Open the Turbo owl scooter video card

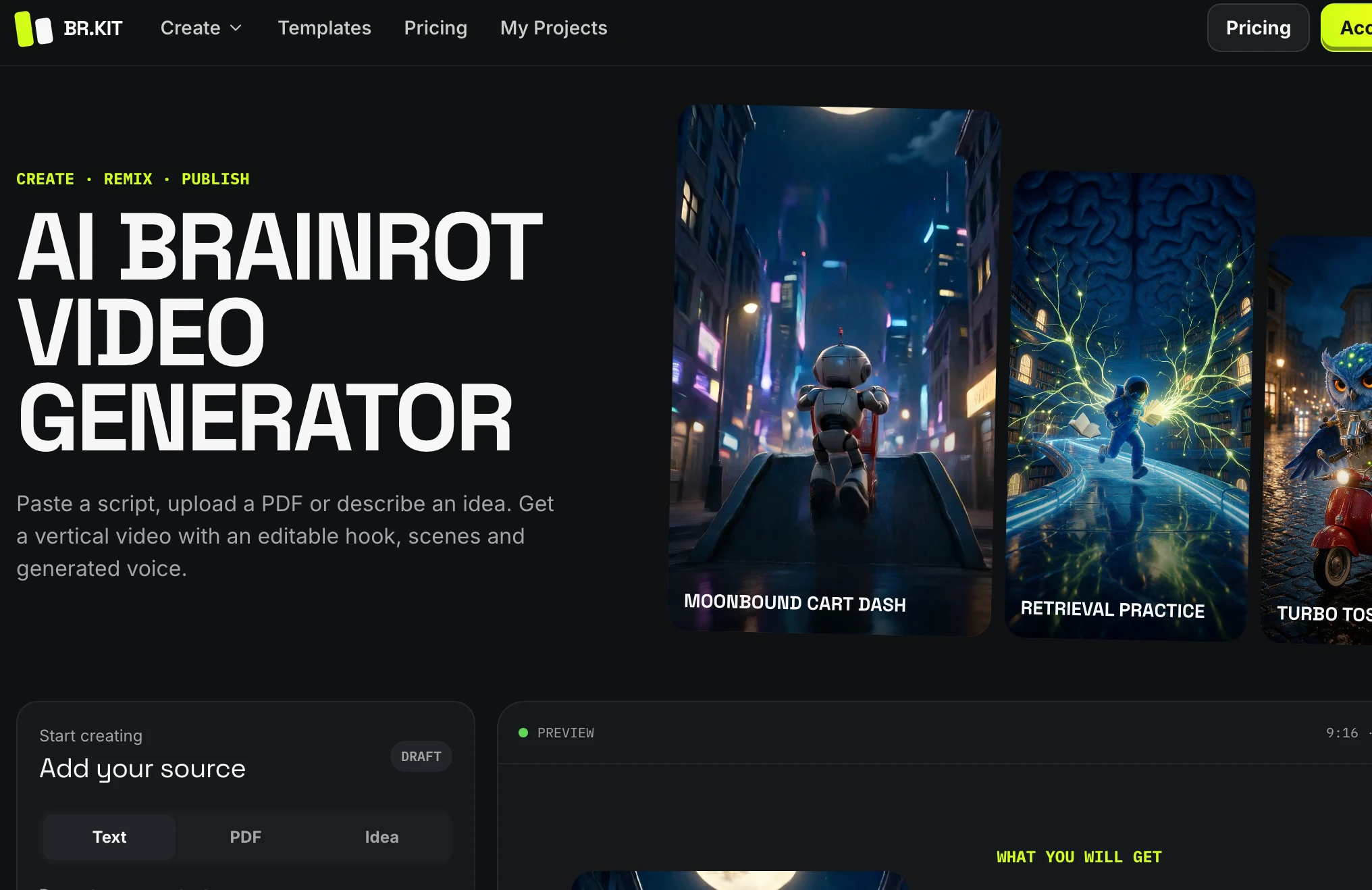(x=1317, y=440)
